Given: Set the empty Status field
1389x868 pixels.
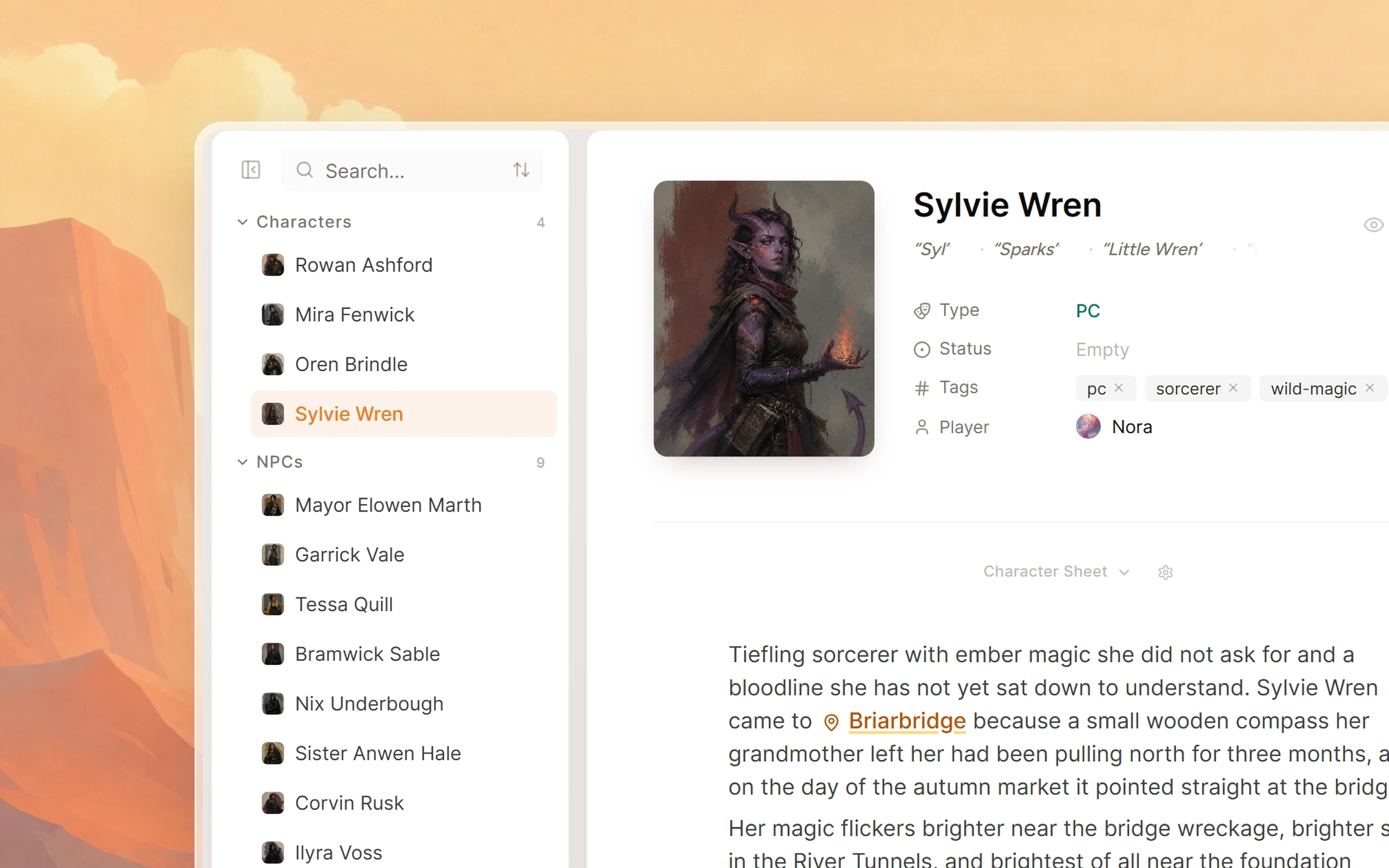Looking at the screenshot, I should [1102, 350].
